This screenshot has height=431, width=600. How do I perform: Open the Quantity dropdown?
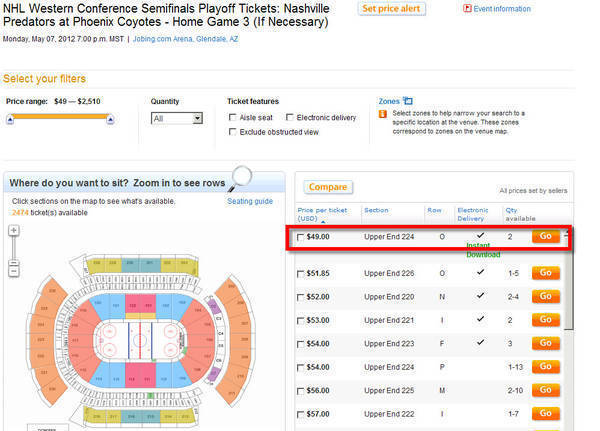[x=177, y=119]
